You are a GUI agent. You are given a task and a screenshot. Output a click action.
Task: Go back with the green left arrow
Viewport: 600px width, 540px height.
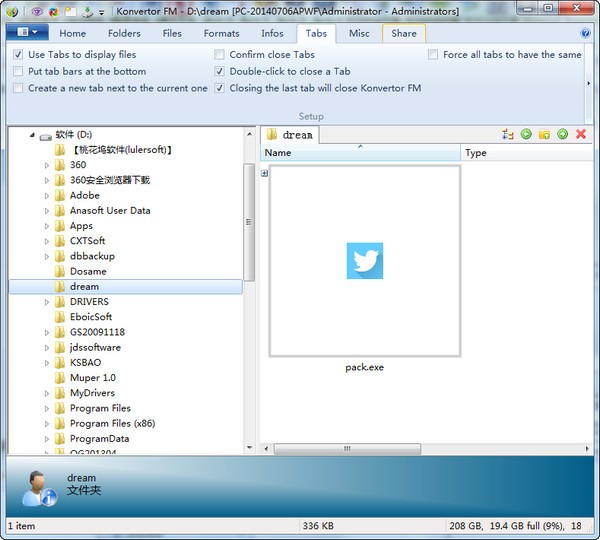pos(526,134)
